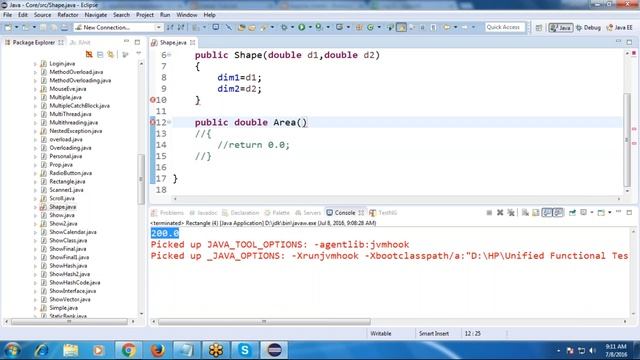
Task: Click the Print toolbar icon
Action: point(64,27)
